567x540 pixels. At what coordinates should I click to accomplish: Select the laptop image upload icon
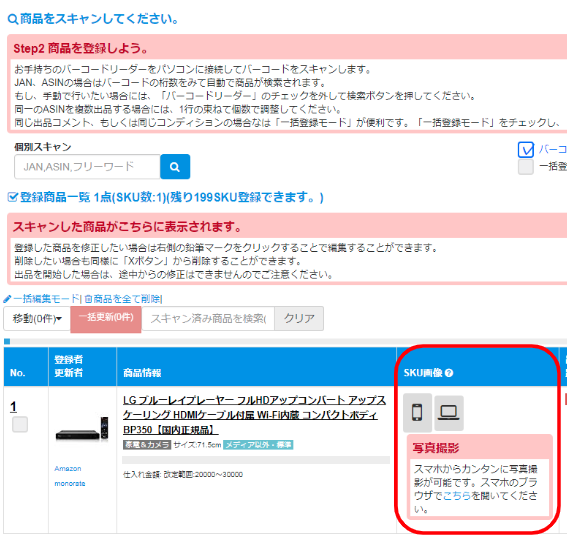[449, 413]
